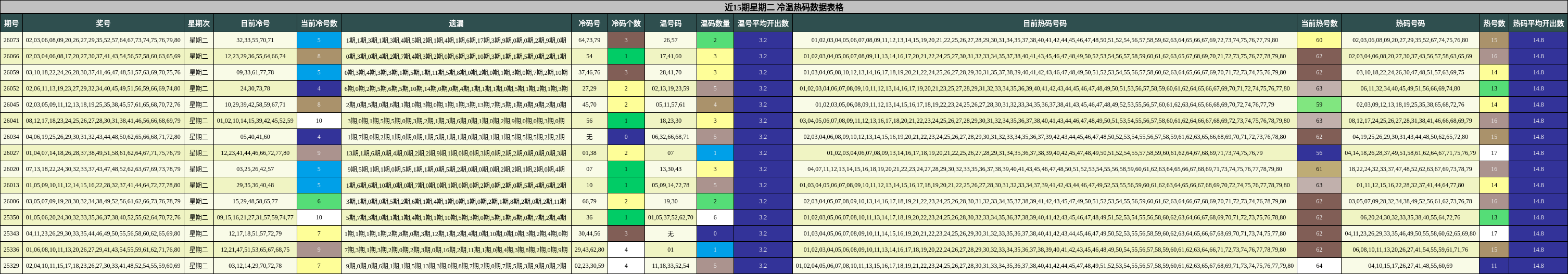Click 当前热号数 cell 60 in row 26073

point(1319,40)
